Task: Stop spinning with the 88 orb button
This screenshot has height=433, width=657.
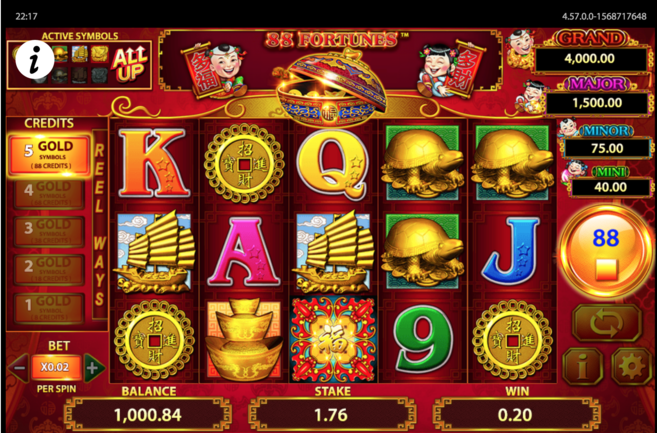Action: coord(606,250)
